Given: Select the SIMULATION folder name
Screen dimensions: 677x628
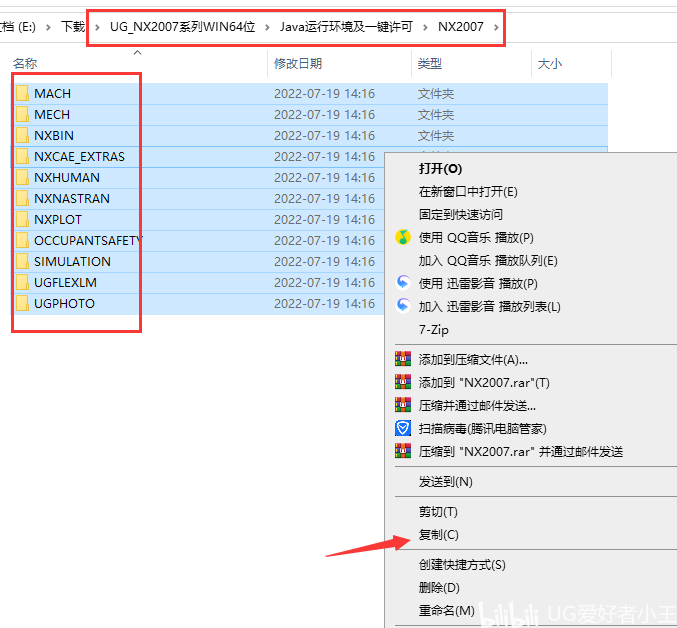Looking at the screenshot, I should click(72, 262).
